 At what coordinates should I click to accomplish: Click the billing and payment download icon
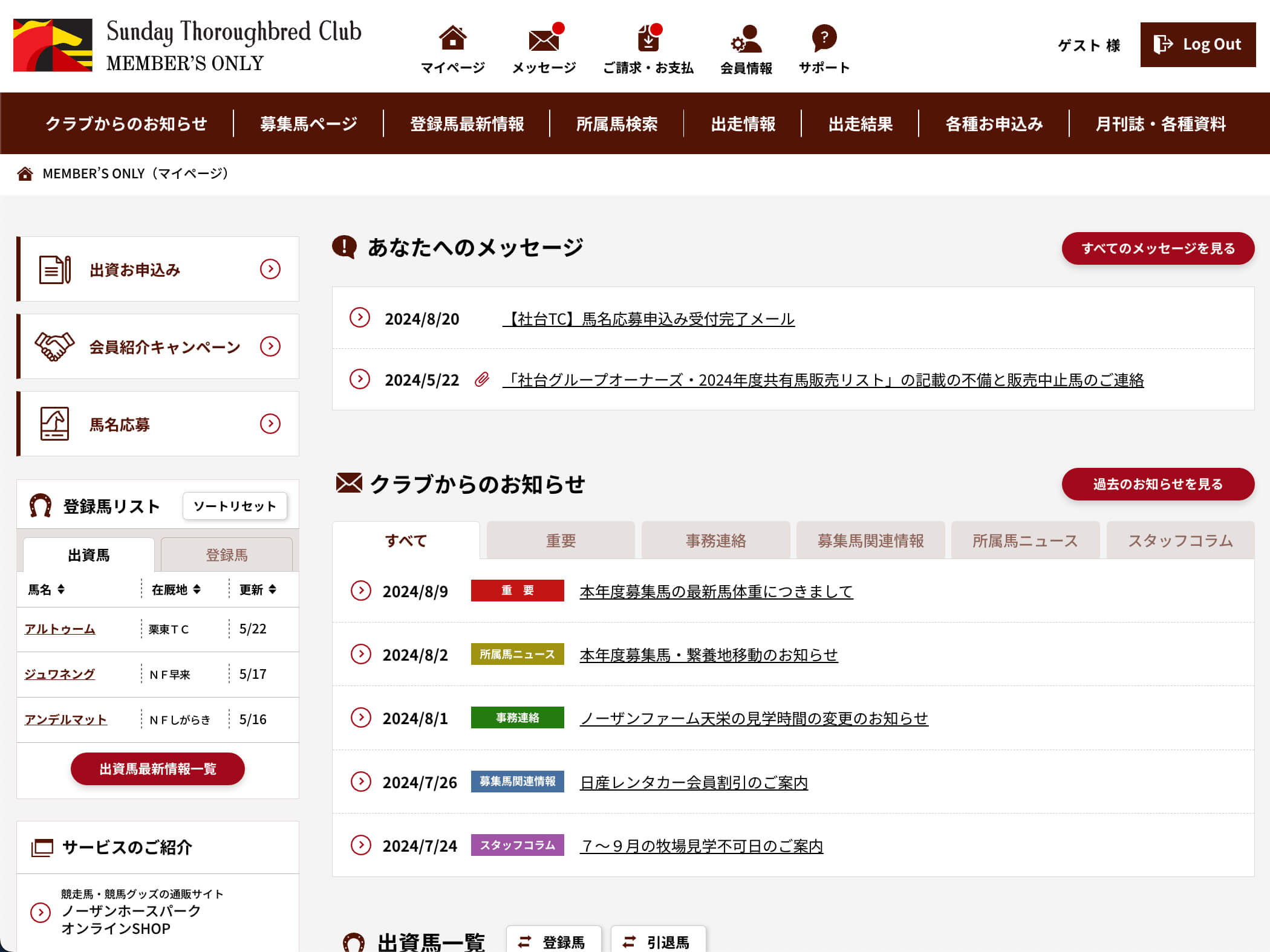(648, 40)
